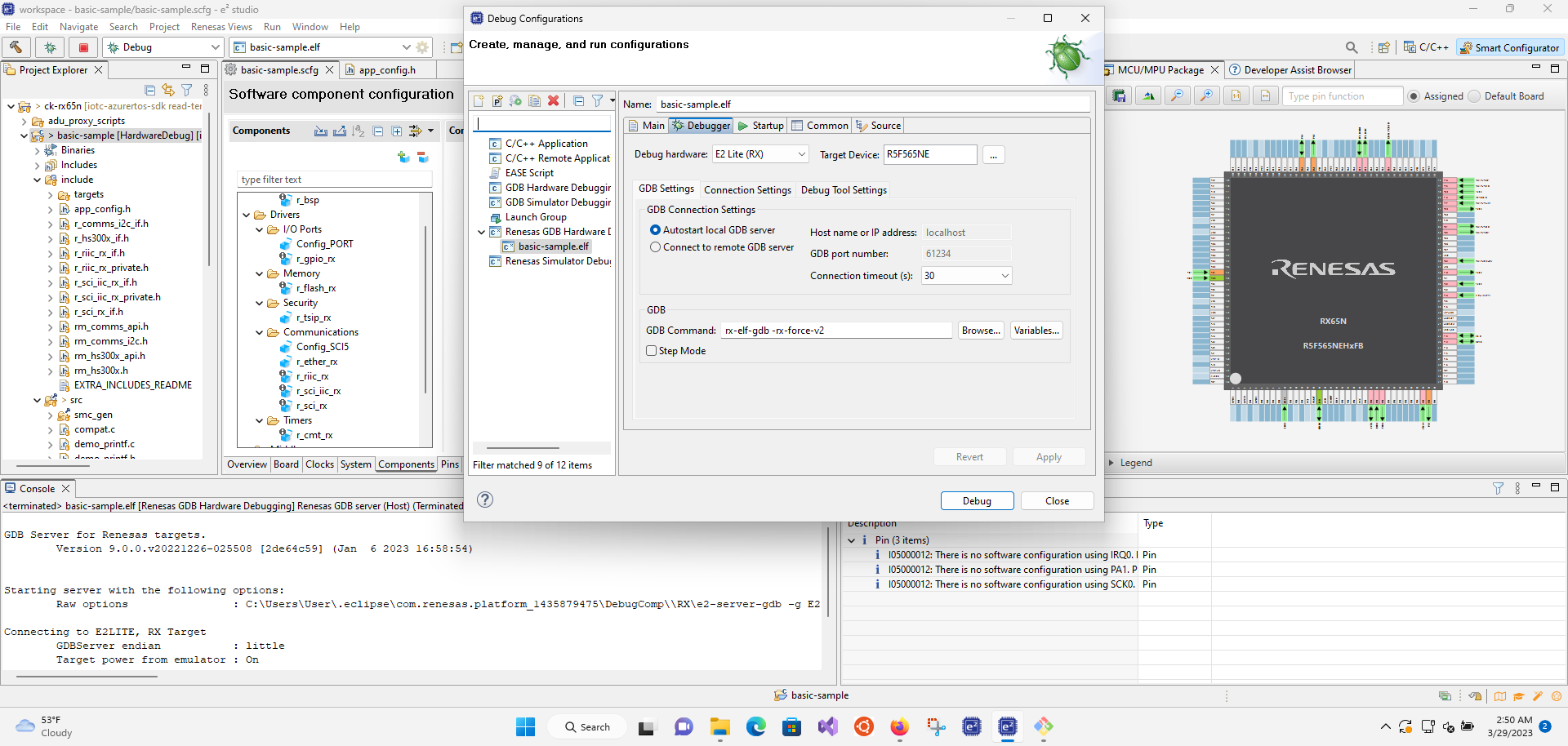The height and width of the screenshot is (746, 1568).
Task: Click Collapse All icon in Project Explorer
Action: [x=149, y=90]
